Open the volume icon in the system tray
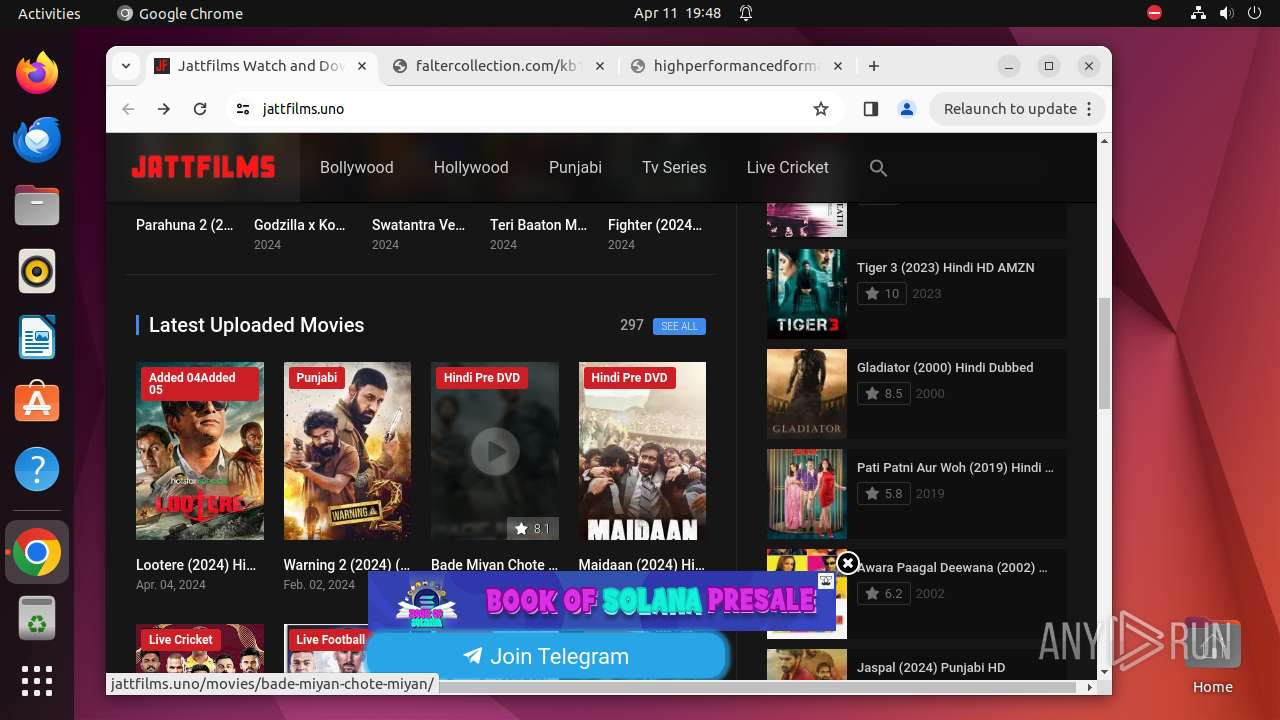This screenshot has width=1280, height=720. point(1226,13)
